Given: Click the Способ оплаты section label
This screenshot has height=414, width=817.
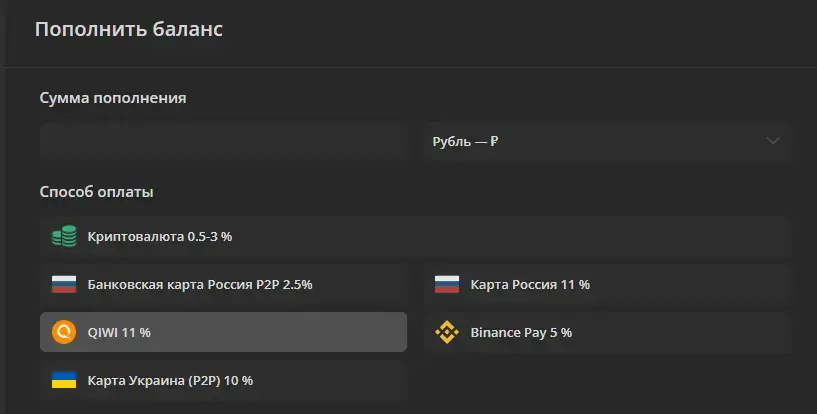Looking at the screenshot, I should pos(96,192).
